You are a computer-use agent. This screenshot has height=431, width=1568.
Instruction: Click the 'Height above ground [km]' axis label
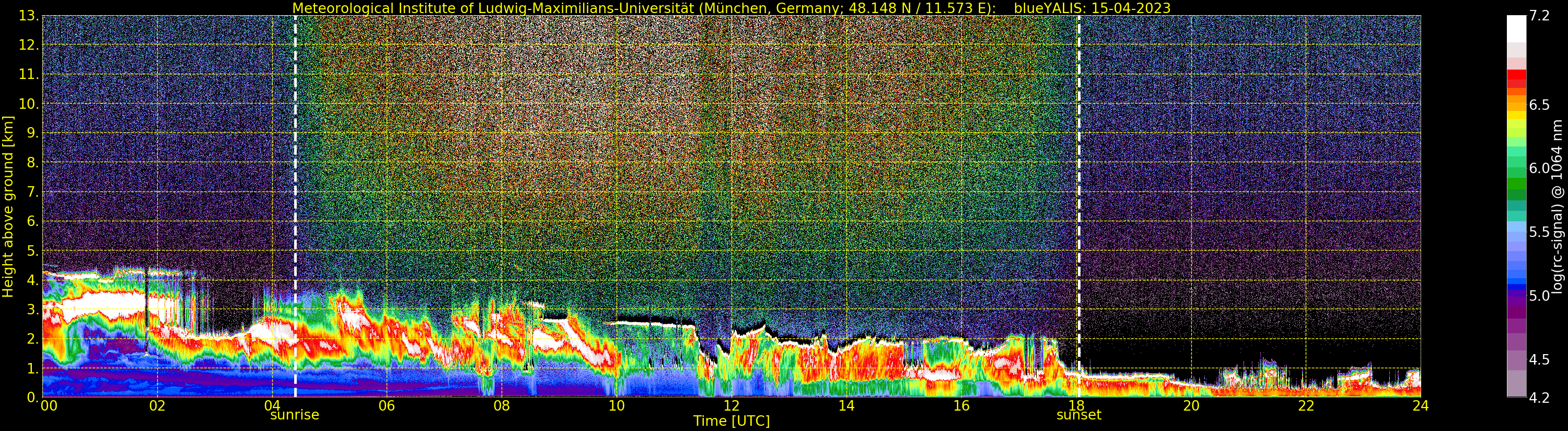click(x=8, y=206)
